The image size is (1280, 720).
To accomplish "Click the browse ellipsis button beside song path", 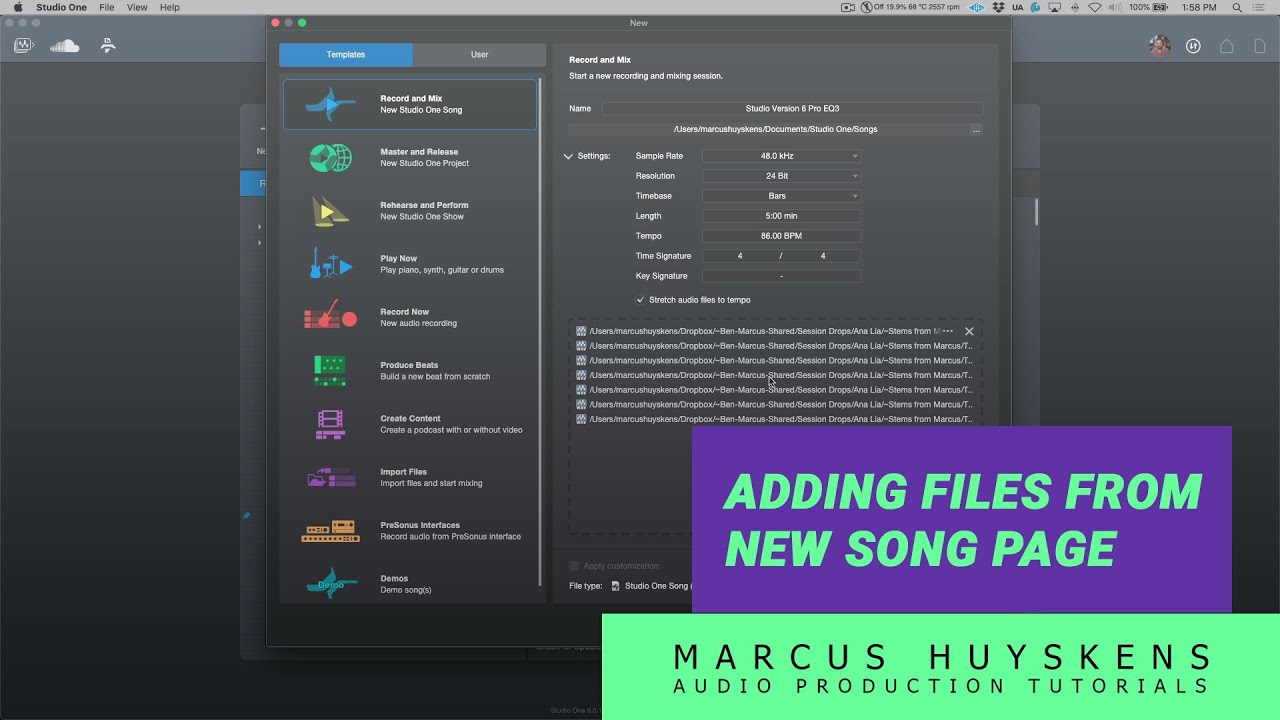I will click(976, 130).
